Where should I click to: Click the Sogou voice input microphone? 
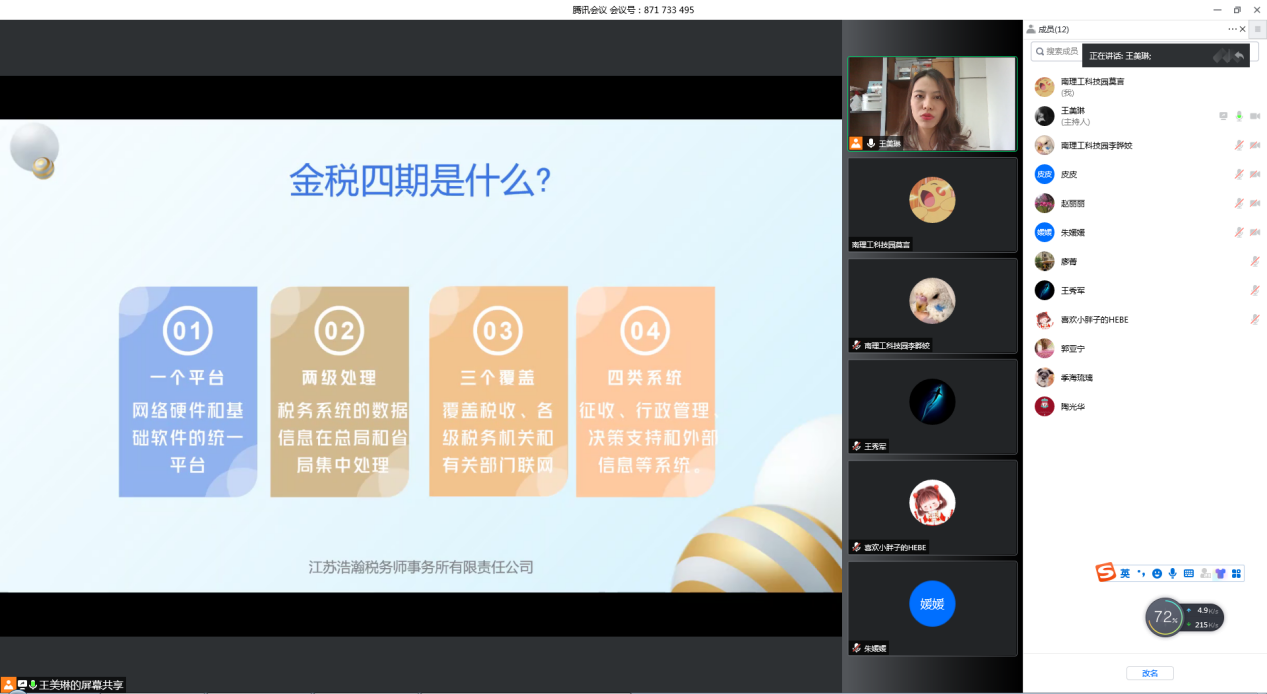click(1172, 574)
